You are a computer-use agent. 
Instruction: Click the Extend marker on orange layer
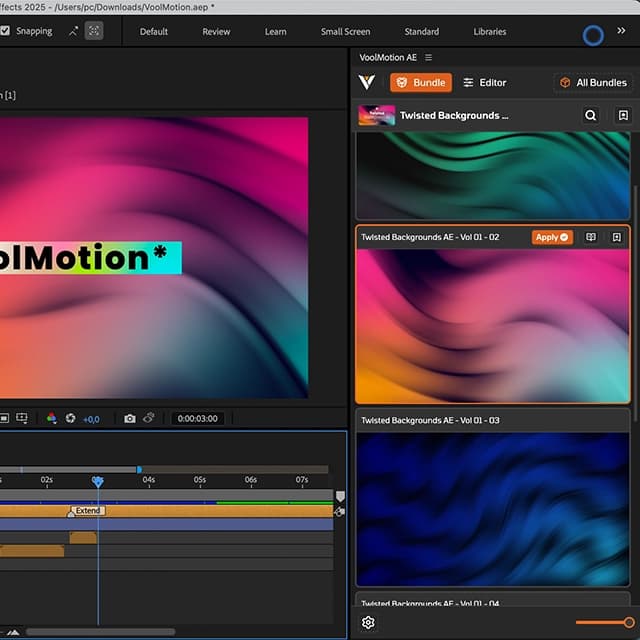coord(88,511)
